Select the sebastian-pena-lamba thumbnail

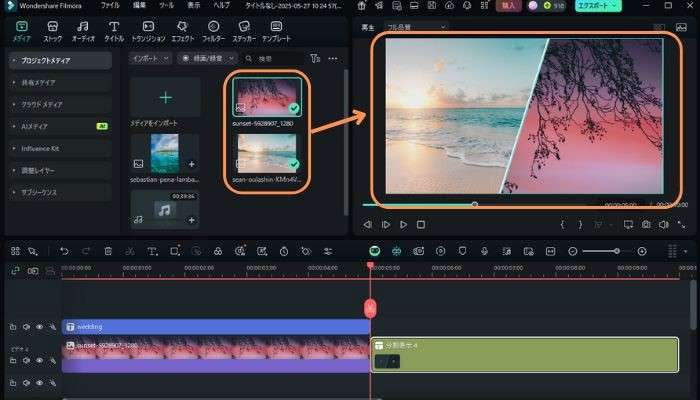coord(165,154)
